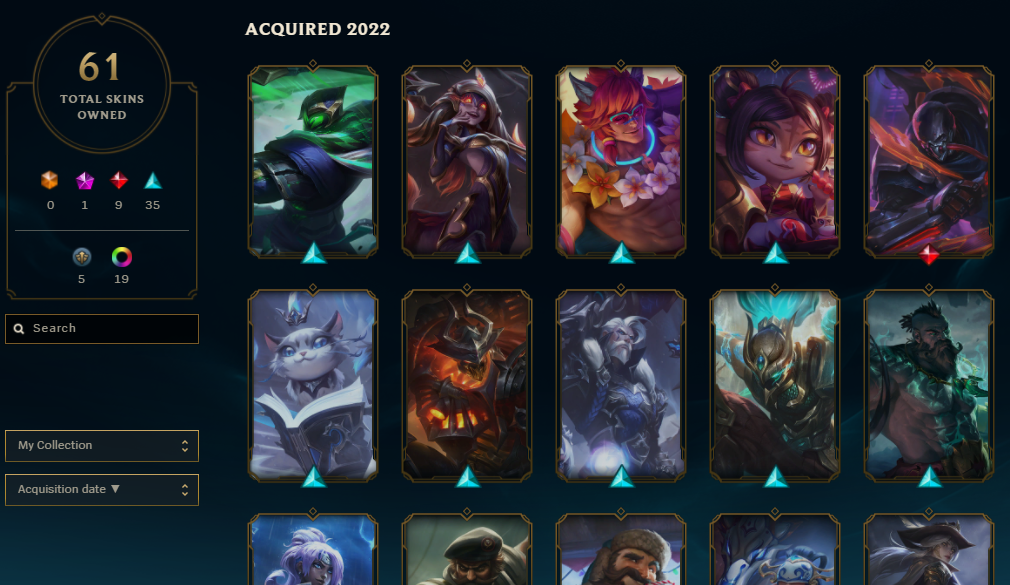Click the rainbow chroma ring icon
The width and height of the screenshot is (1010, 585).
click(122, 257)
